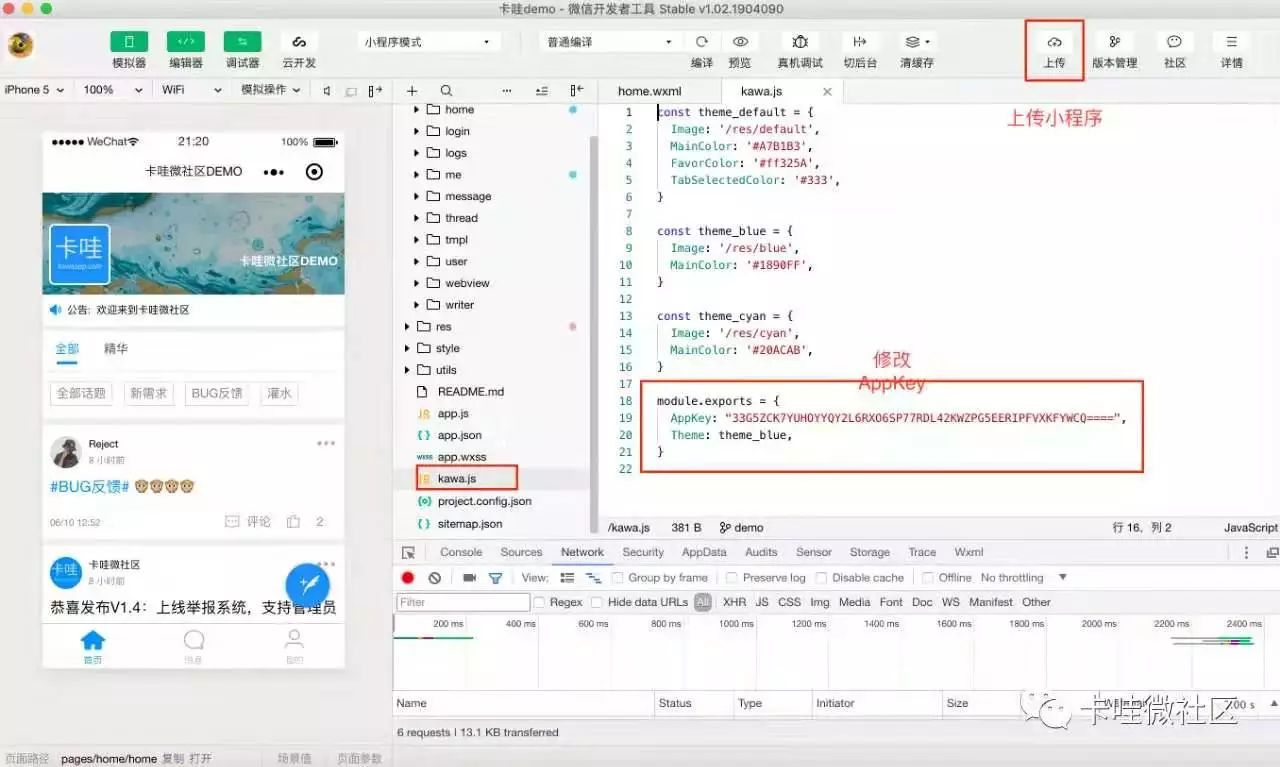
Task: Search files with the magnifier icon
Action: click(x=446, y=90)
